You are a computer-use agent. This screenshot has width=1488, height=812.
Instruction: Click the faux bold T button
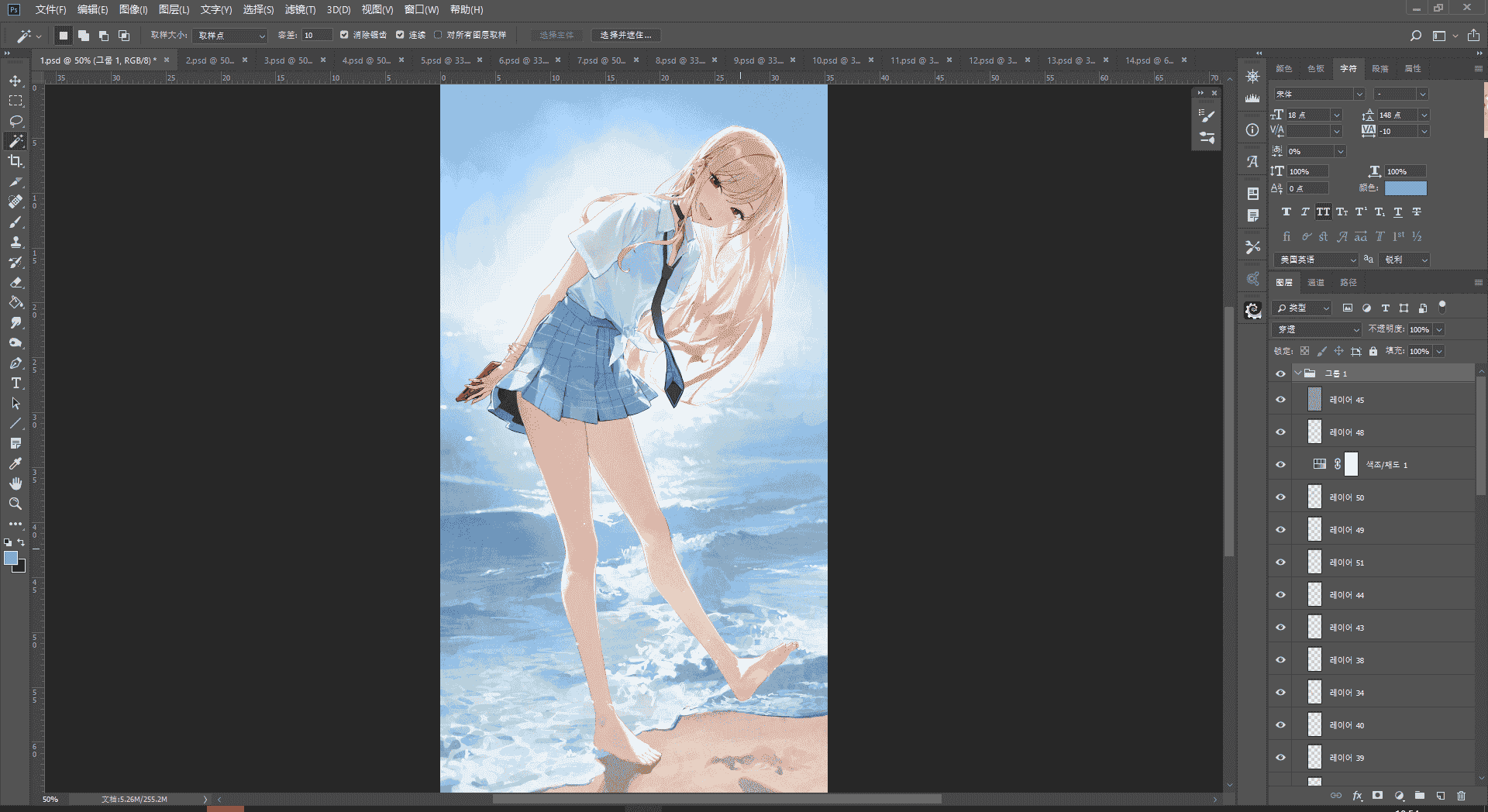coord(1286,212)
